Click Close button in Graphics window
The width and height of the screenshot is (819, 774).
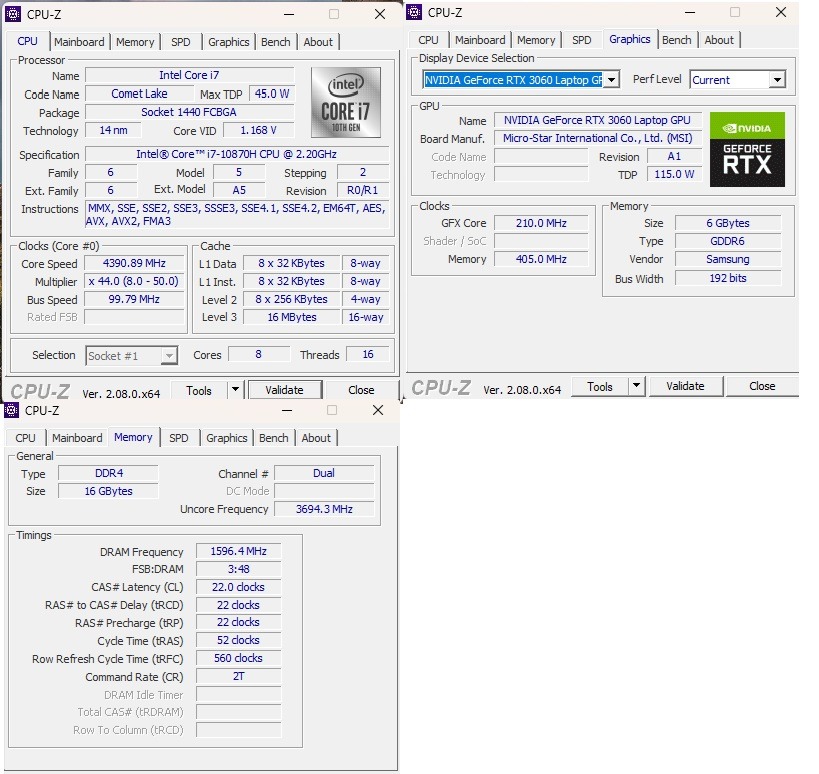point(762,386)
